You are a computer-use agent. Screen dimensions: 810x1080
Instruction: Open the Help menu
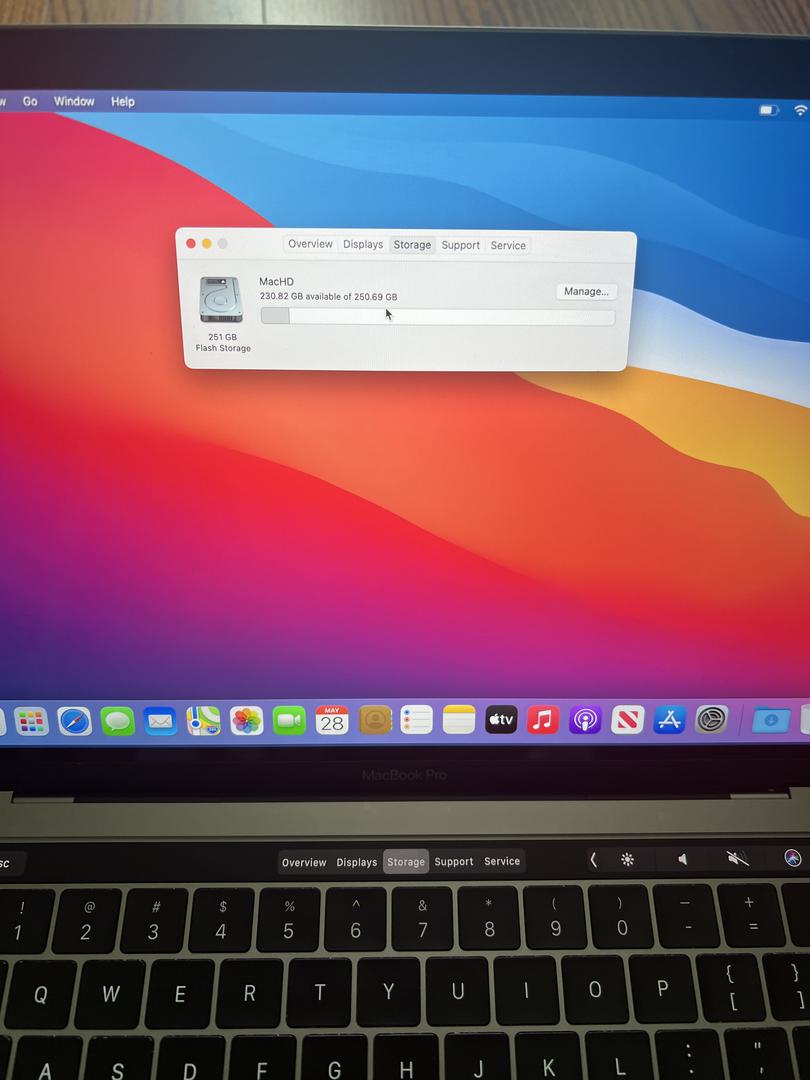[x=123, y=102]
